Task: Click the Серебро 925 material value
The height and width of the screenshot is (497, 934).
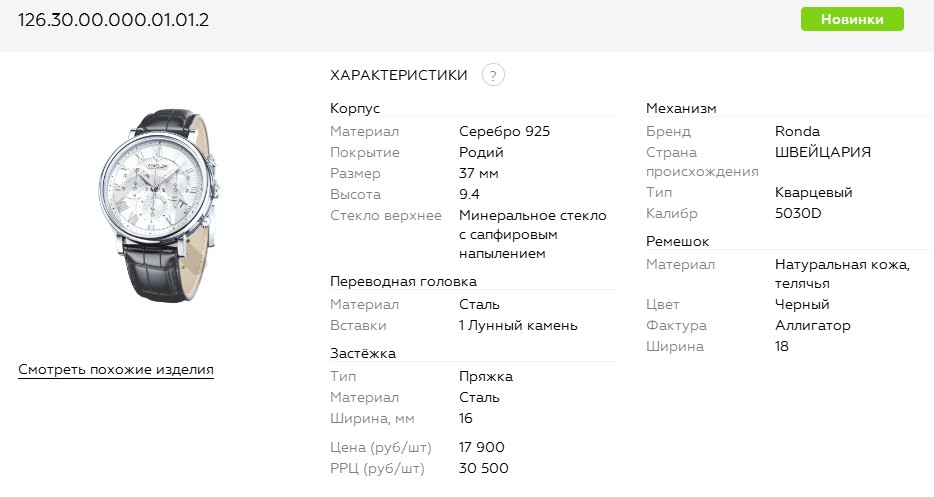Action: point(504,131)
